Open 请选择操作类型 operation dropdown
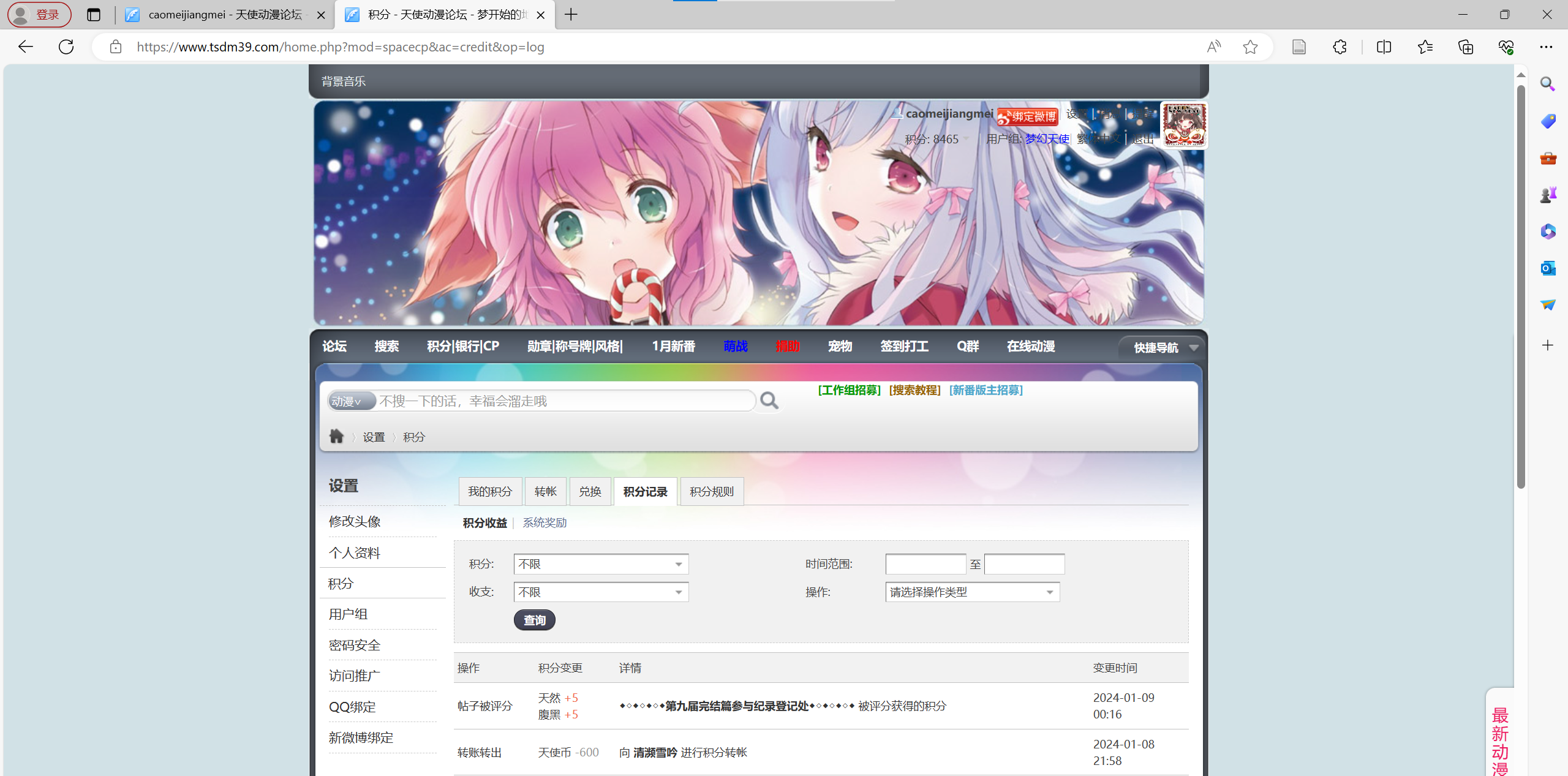Viewport: 1568px width, 776px height. (972, 592)
